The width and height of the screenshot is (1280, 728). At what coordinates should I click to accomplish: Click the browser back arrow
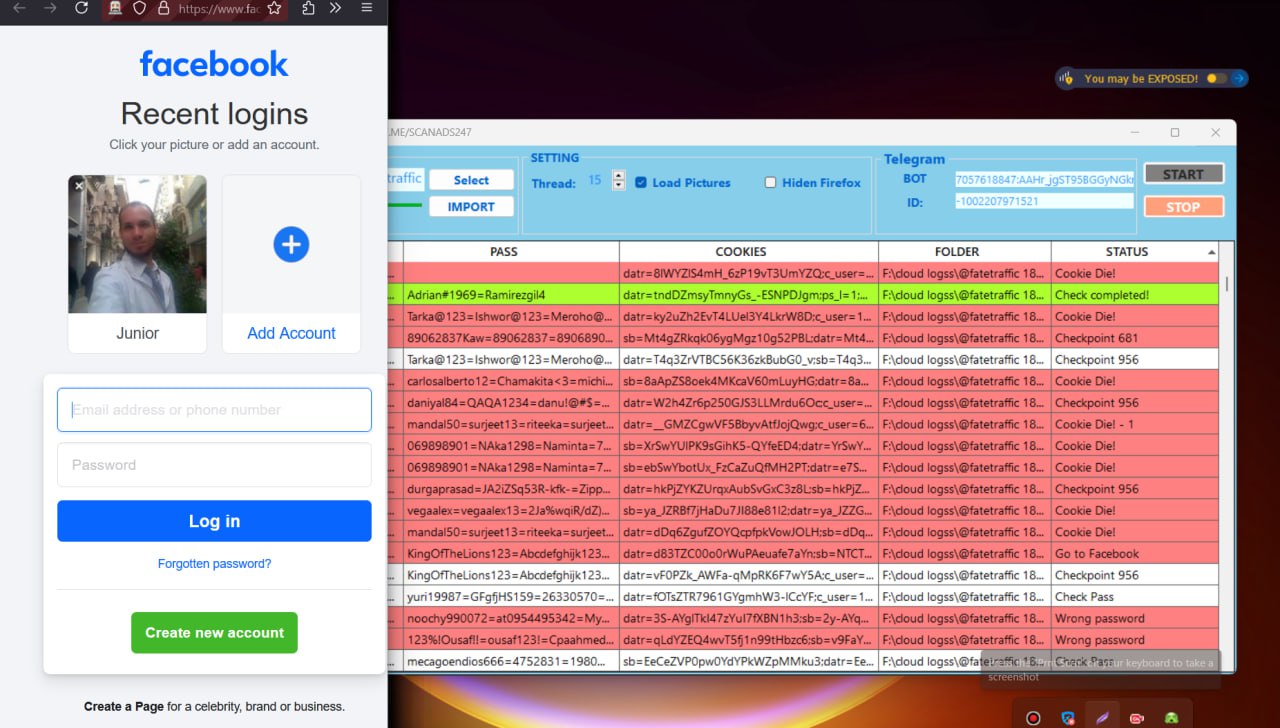point(19,8)
